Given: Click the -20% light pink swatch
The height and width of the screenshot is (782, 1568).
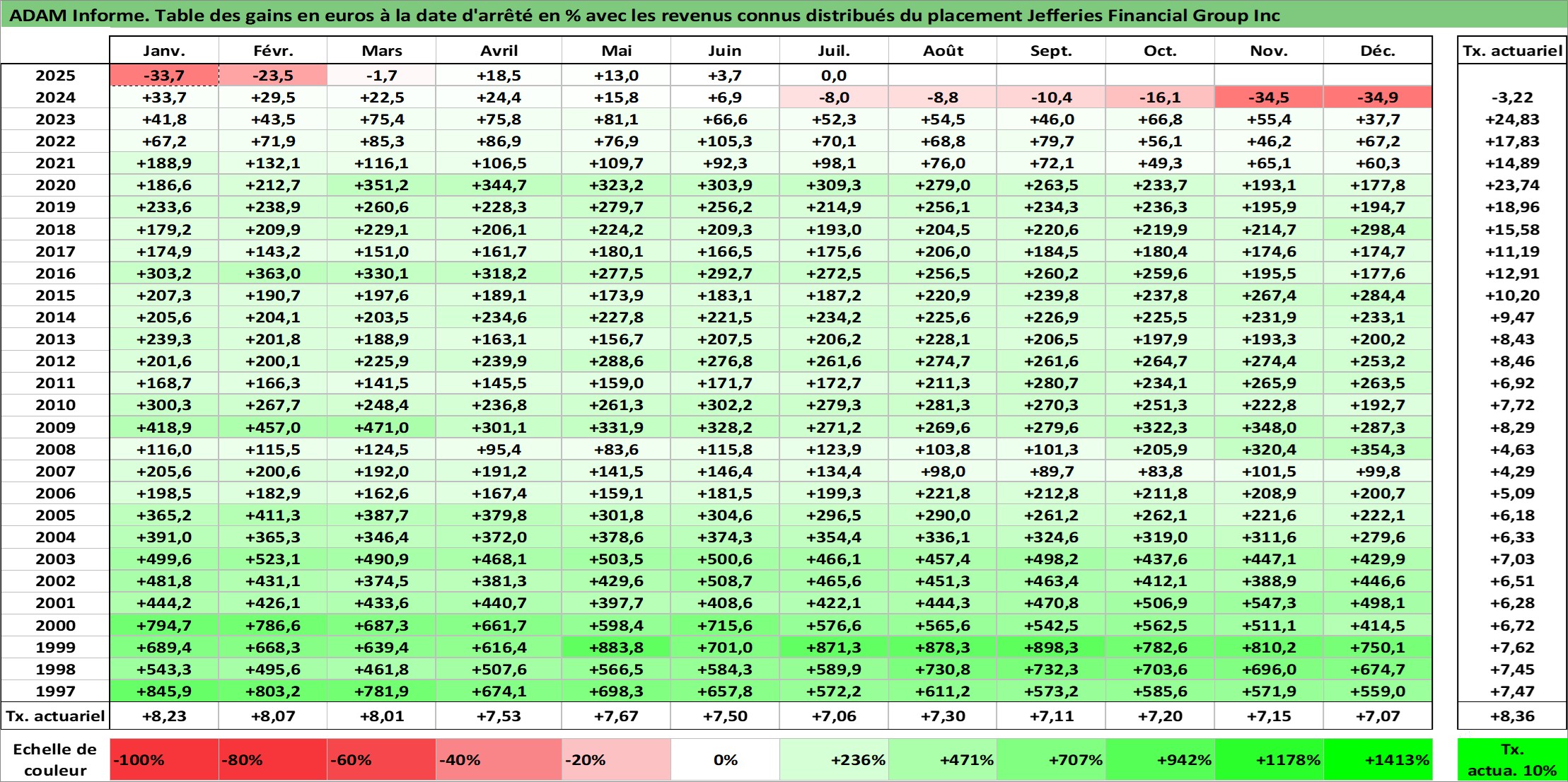Looking at the screenshot, I should [616, 760].
